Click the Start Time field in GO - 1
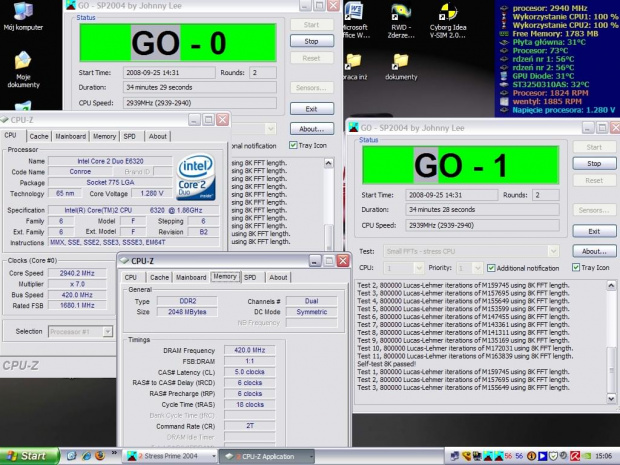This screenshot has width=620, height=465. [452, 195]
